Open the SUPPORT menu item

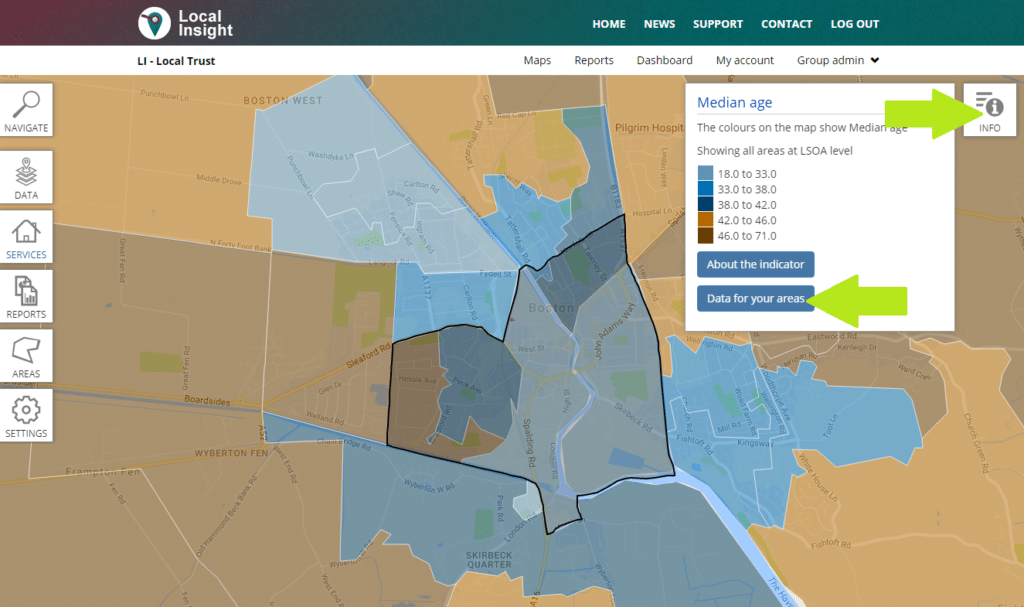[717, 23]
